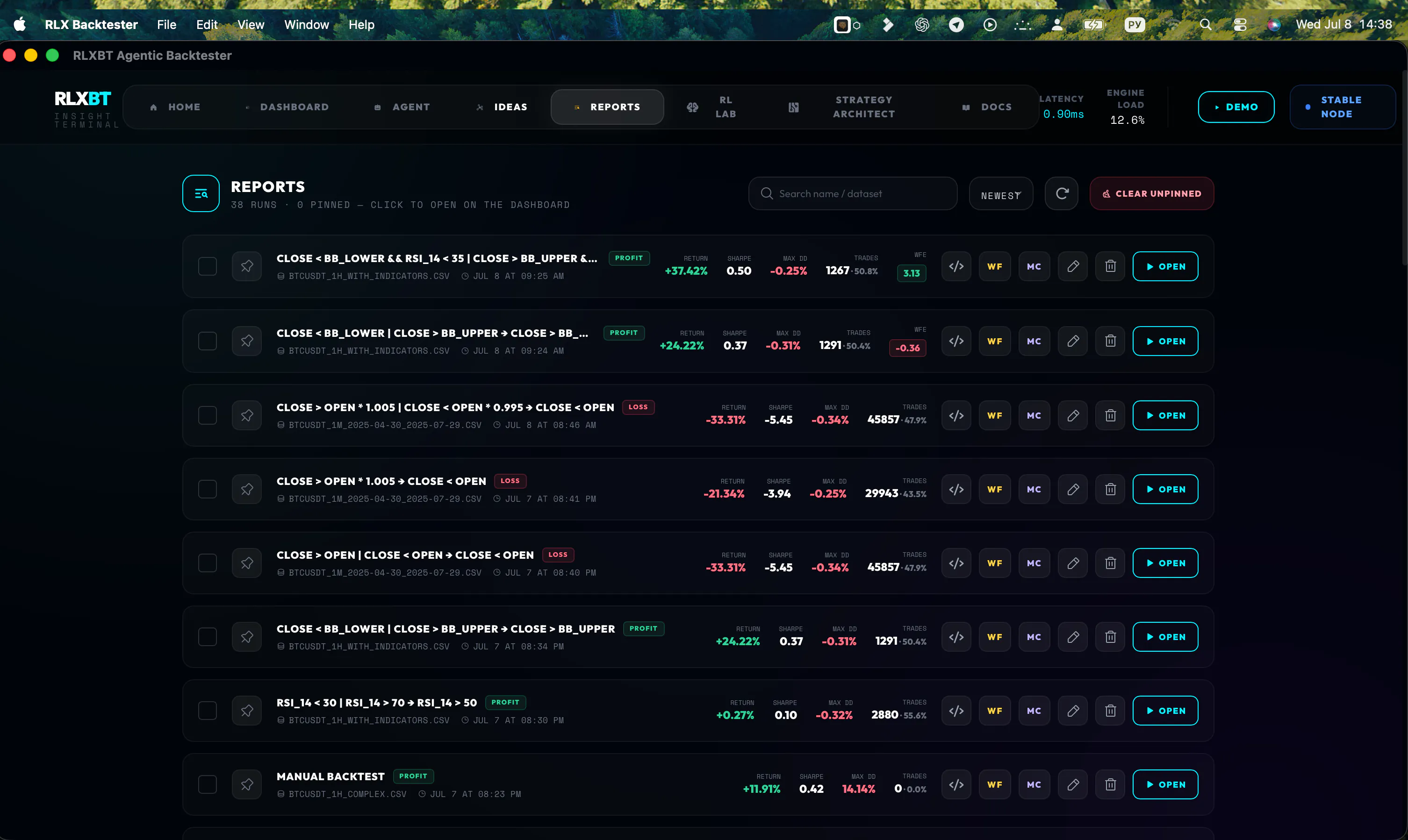Select checkbox for the RSI_14 < 30 report
Viewport: 1408px width, 840px height.
(207, 711)
